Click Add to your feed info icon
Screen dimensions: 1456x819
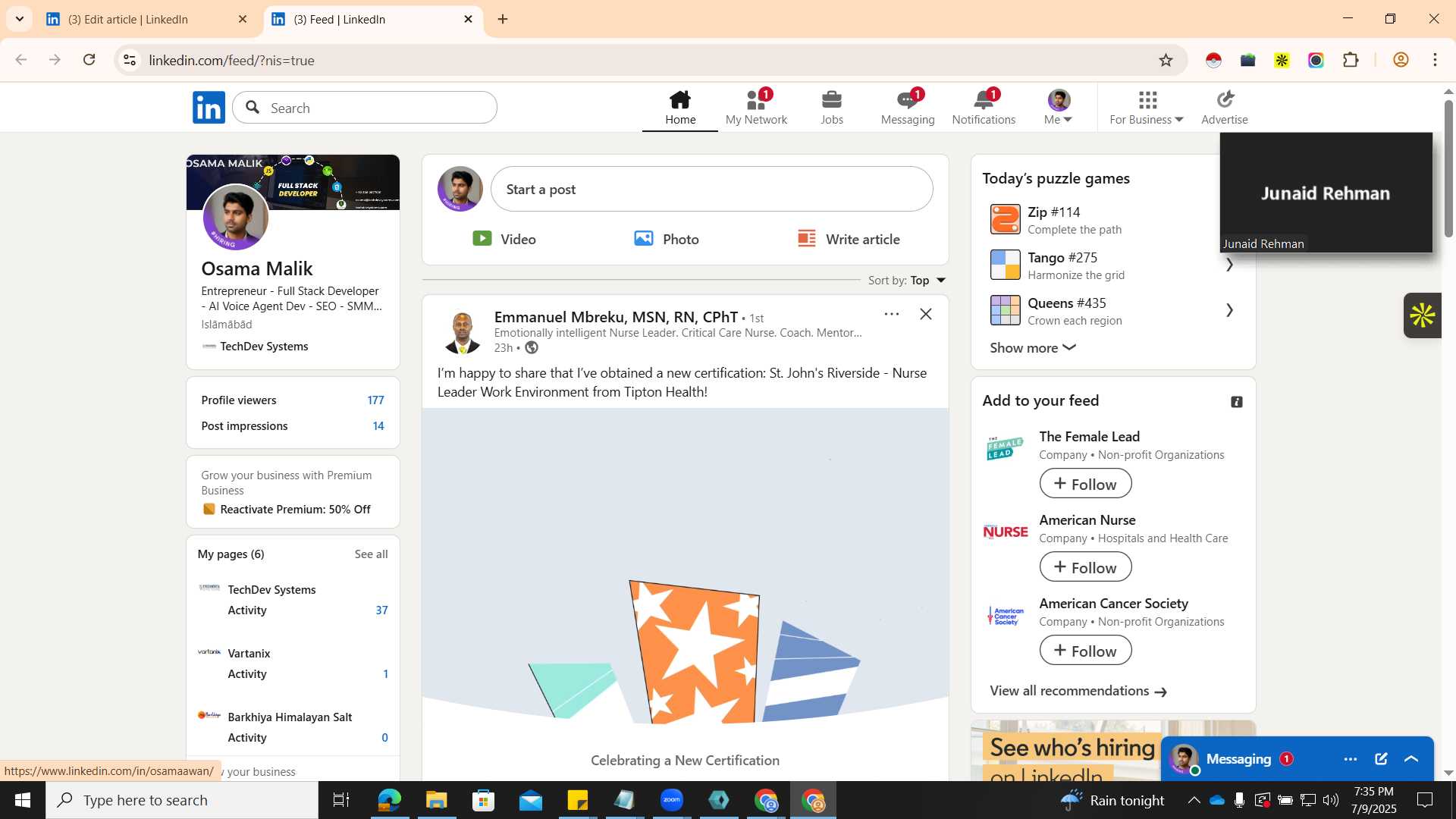(1237, 402)
